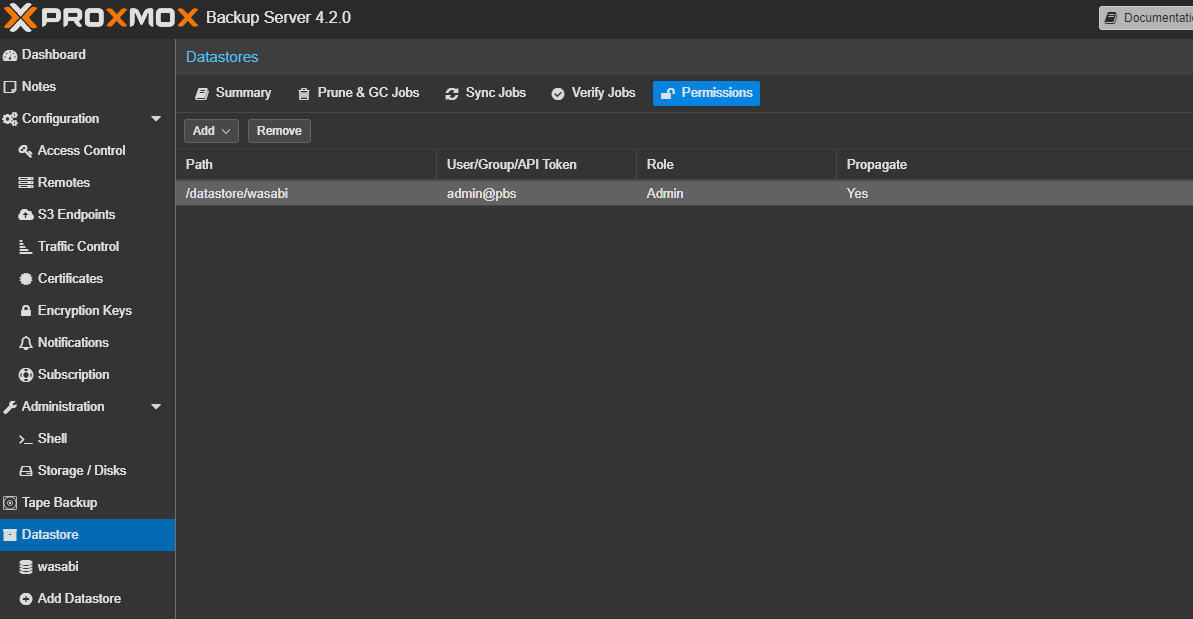
Task: Switch to the Verify Jobs tab
Action: [593, 93]
